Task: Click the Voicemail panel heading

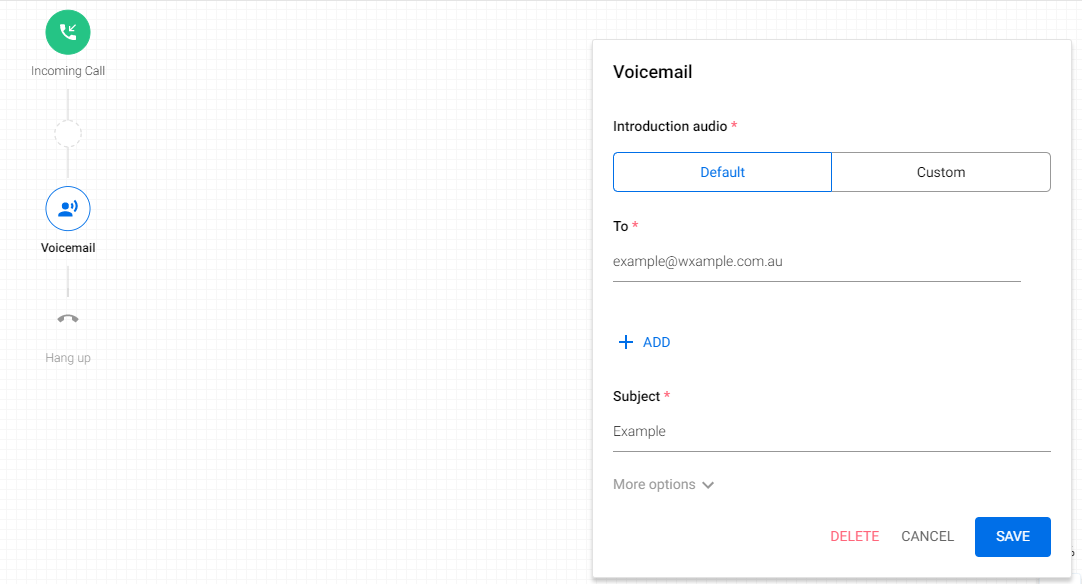Action: click(652, 72)
